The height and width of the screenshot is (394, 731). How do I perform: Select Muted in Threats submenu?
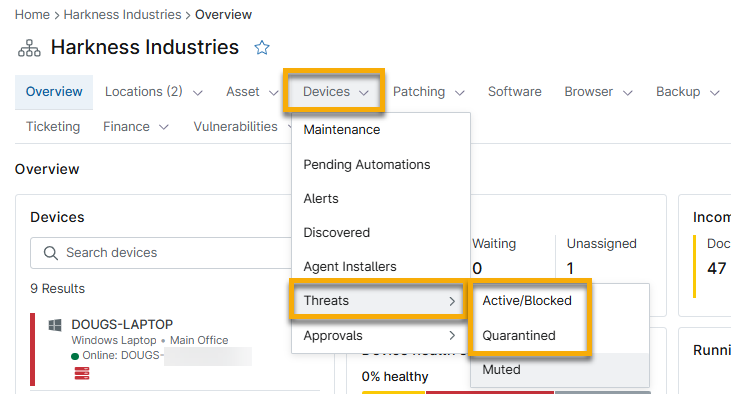[x=559, y=370]
